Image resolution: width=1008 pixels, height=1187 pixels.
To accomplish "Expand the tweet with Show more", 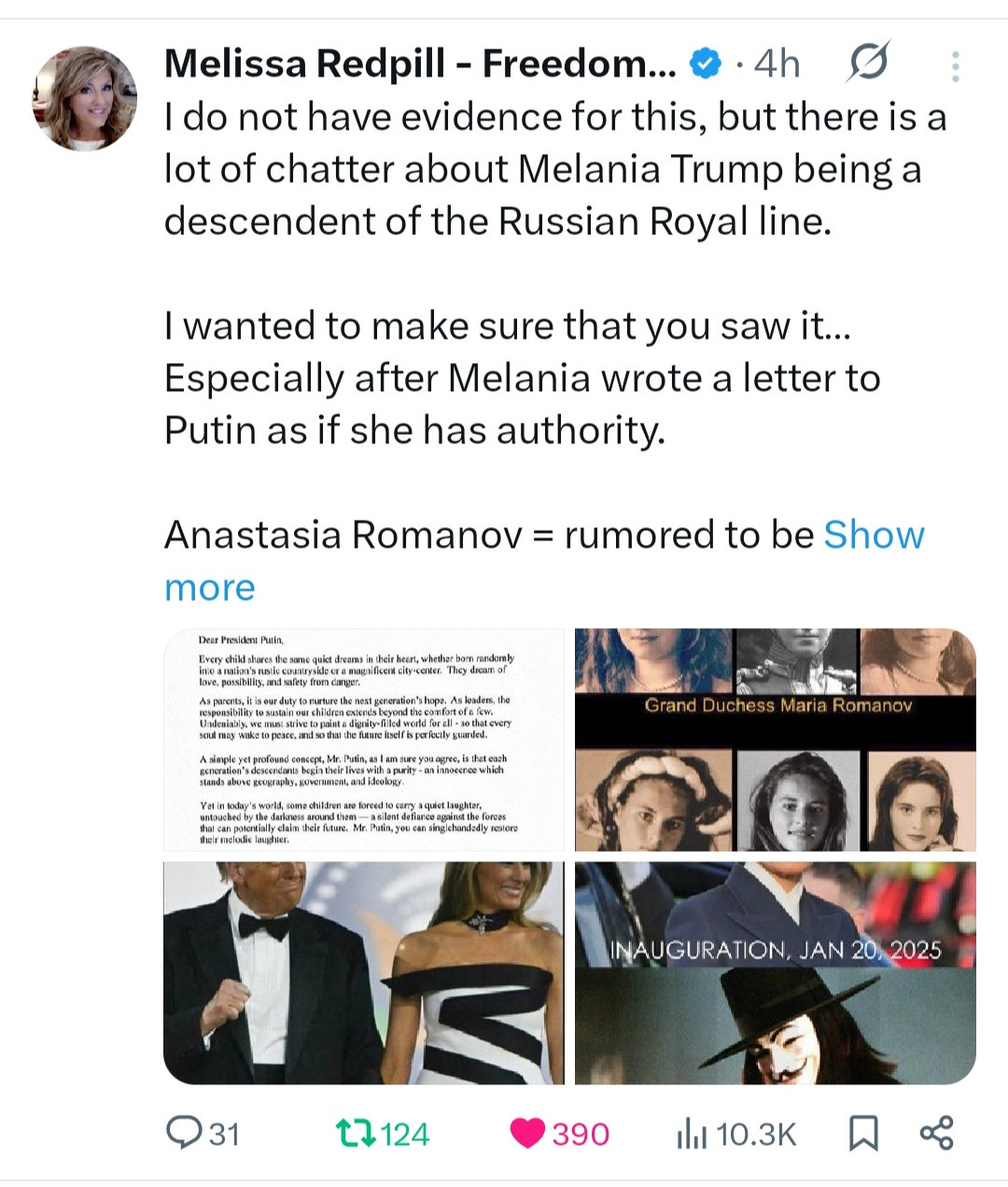I will pyautogui.click(x=873, y=535).
